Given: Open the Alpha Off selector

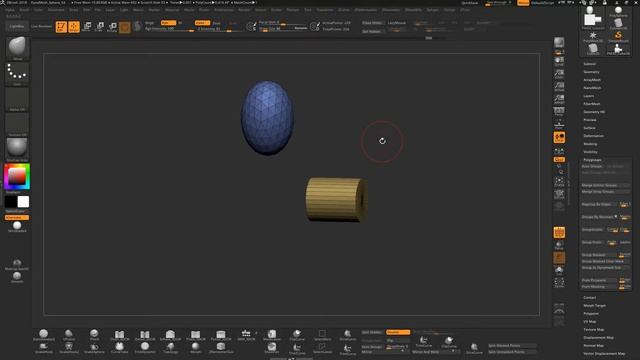Looking at the screenshot, I should pos(17,99).
